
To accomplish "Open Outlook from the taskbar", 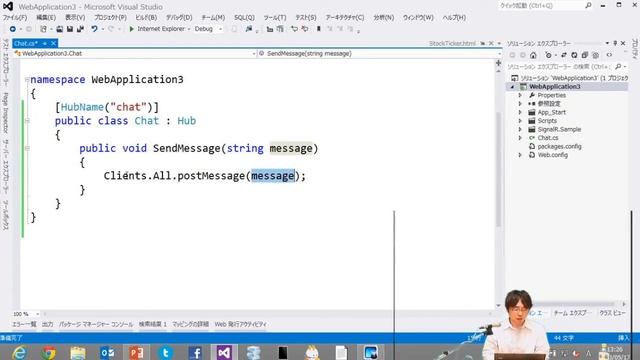I will tap(107, 353).
